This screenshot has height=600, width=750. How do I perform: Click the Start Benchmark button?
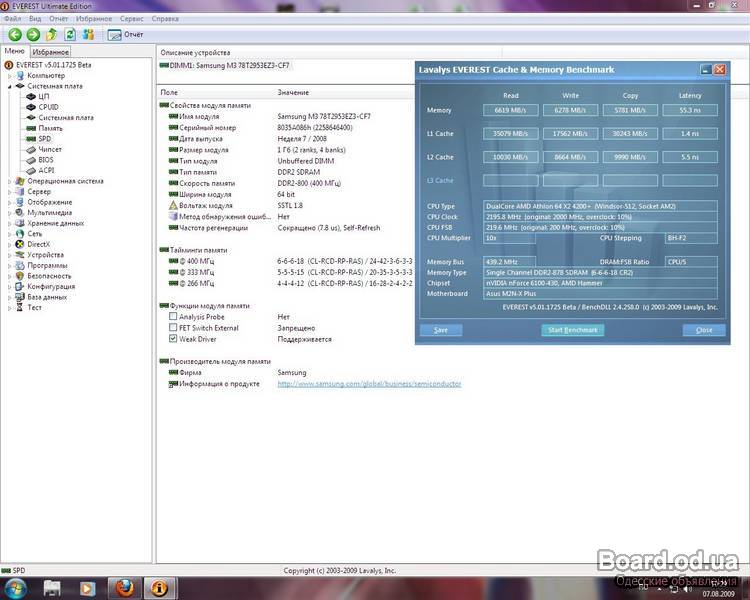[573, 330]
